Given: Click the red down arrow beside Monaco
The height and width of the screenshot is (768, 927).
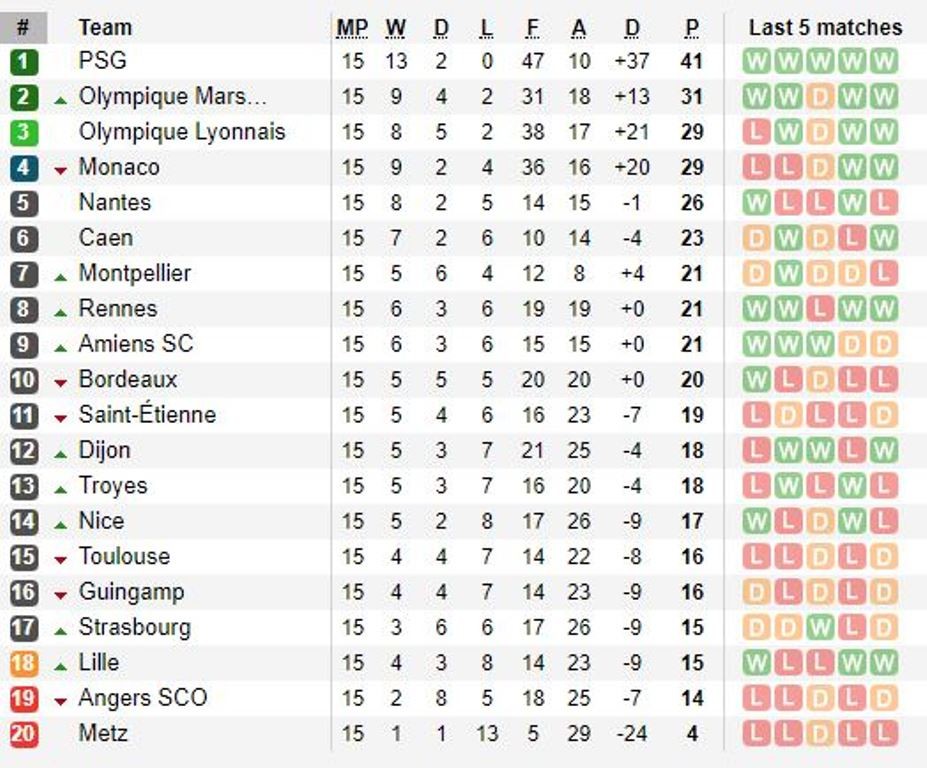Looking at the screenshot, I should click(x=61, y=171).
